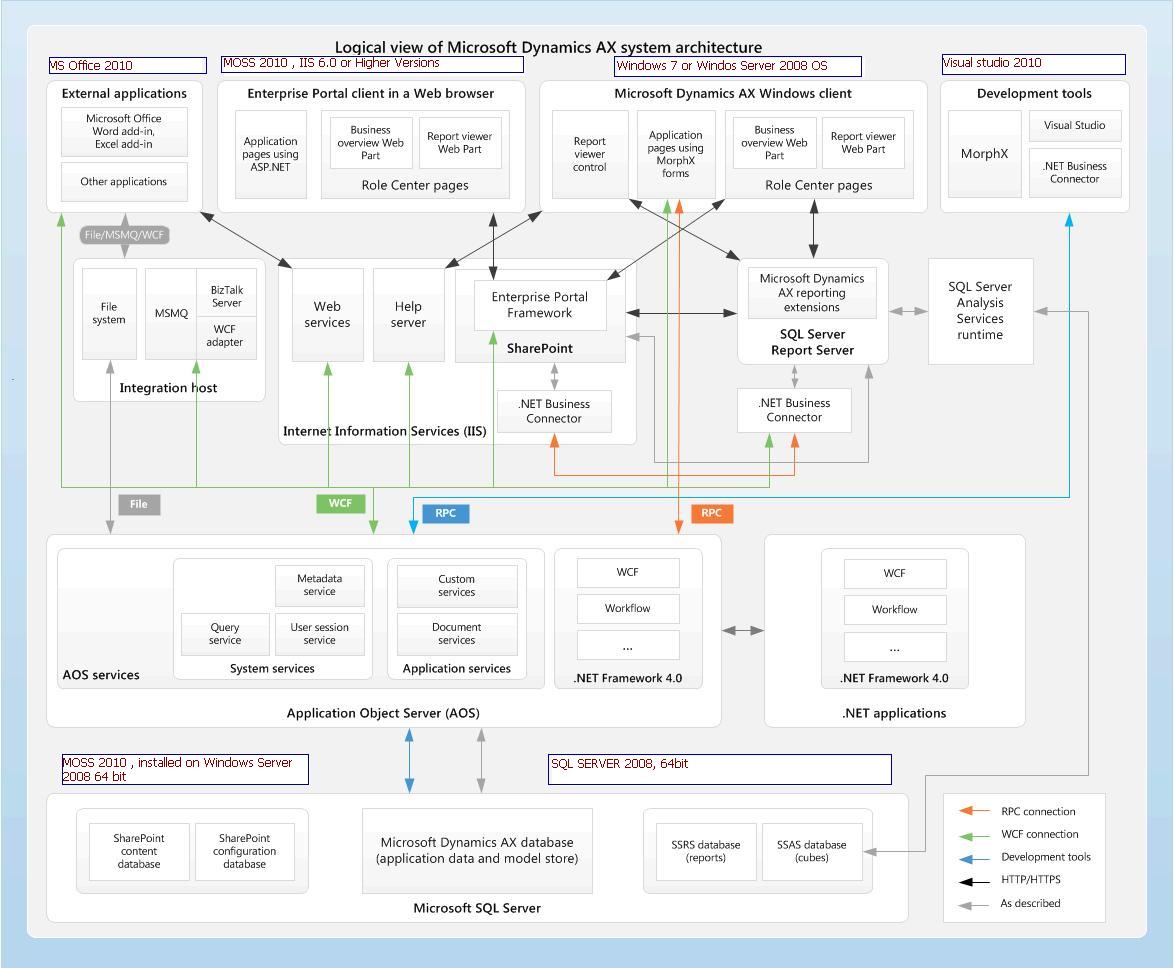
Task: Select the 'Enterprise Portal Framework' box
Action: click(540, 305)
